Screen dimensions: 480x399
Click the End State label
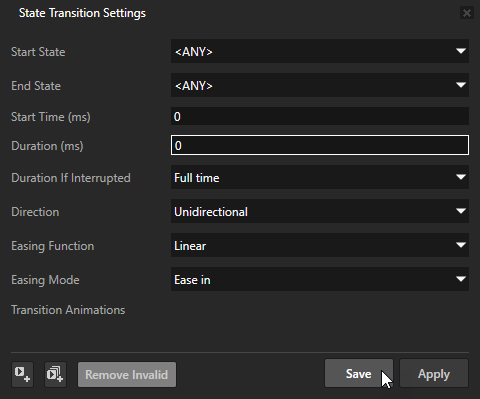pyautogui.click(x=36, y=86)
